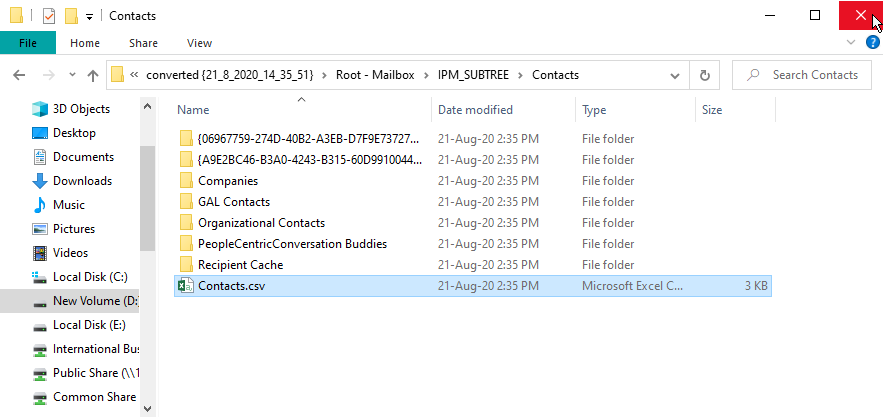Screen dimensions: 883x417
Task: Click the navigation pane scroll up arrow
Action: [148, 105]
